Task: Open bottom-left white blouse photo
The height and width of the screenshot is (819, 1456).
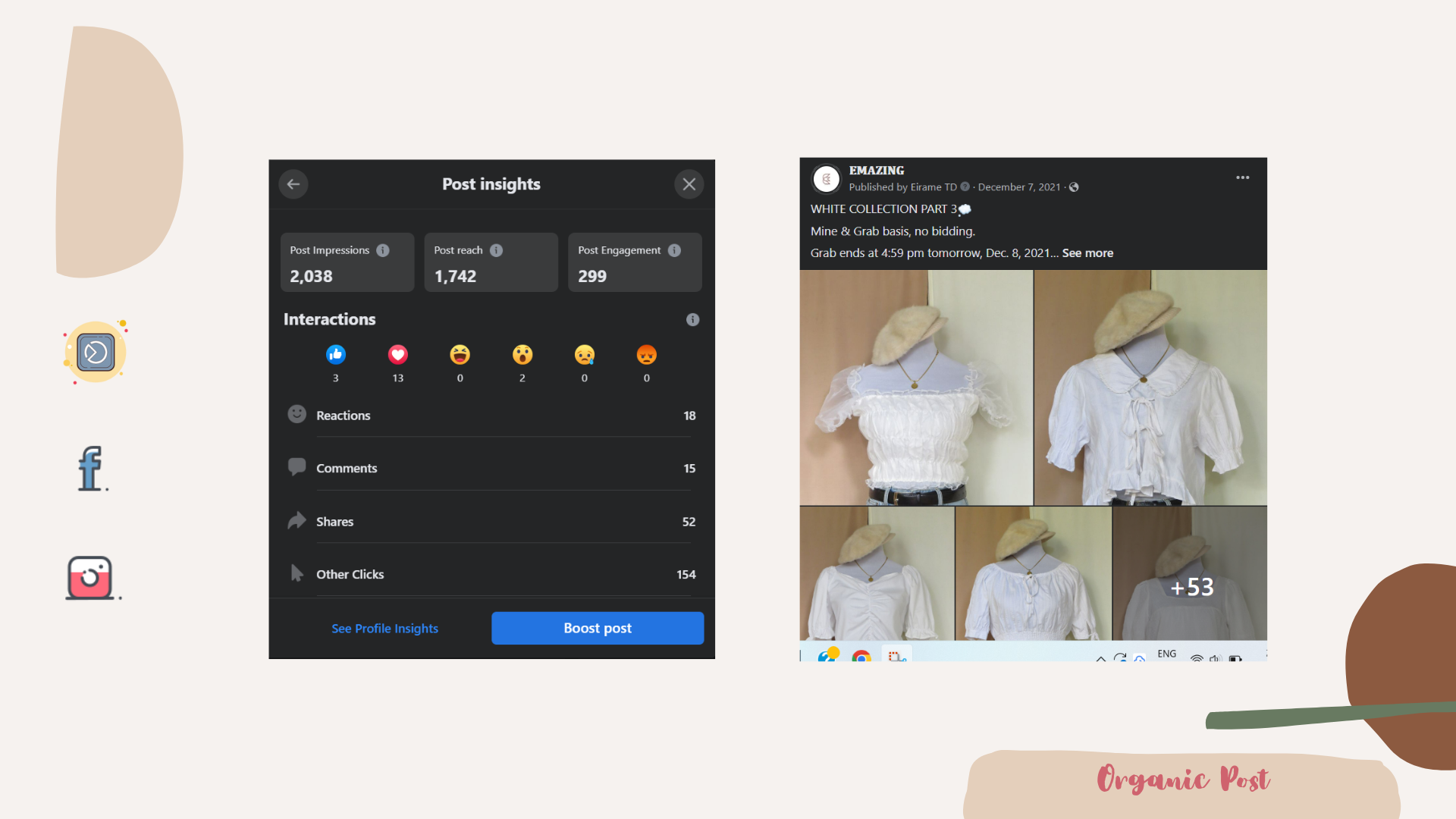Action: coord(877,573)
